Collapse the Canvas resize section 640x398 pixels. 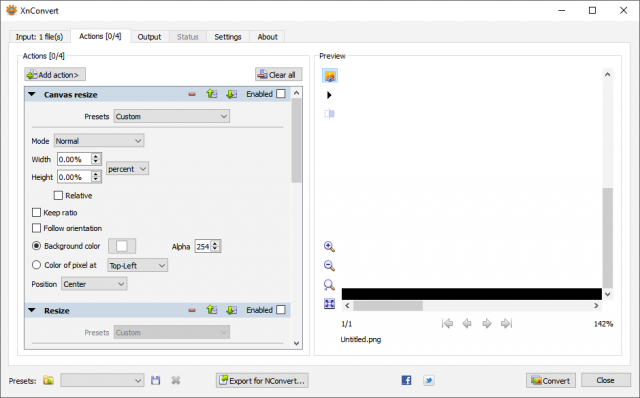(32, 94)
